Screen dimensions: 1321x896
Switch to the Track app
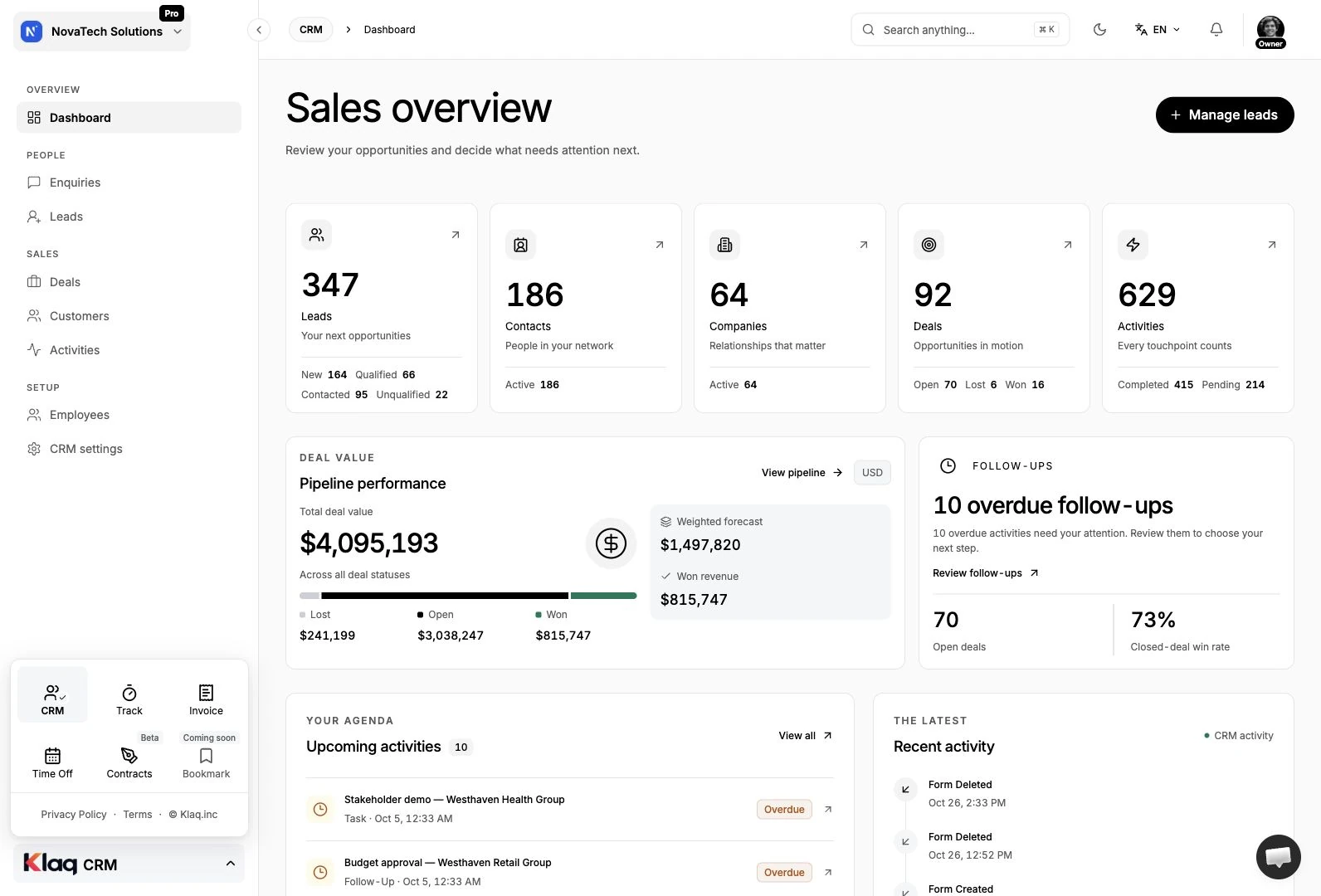point(129,699)
